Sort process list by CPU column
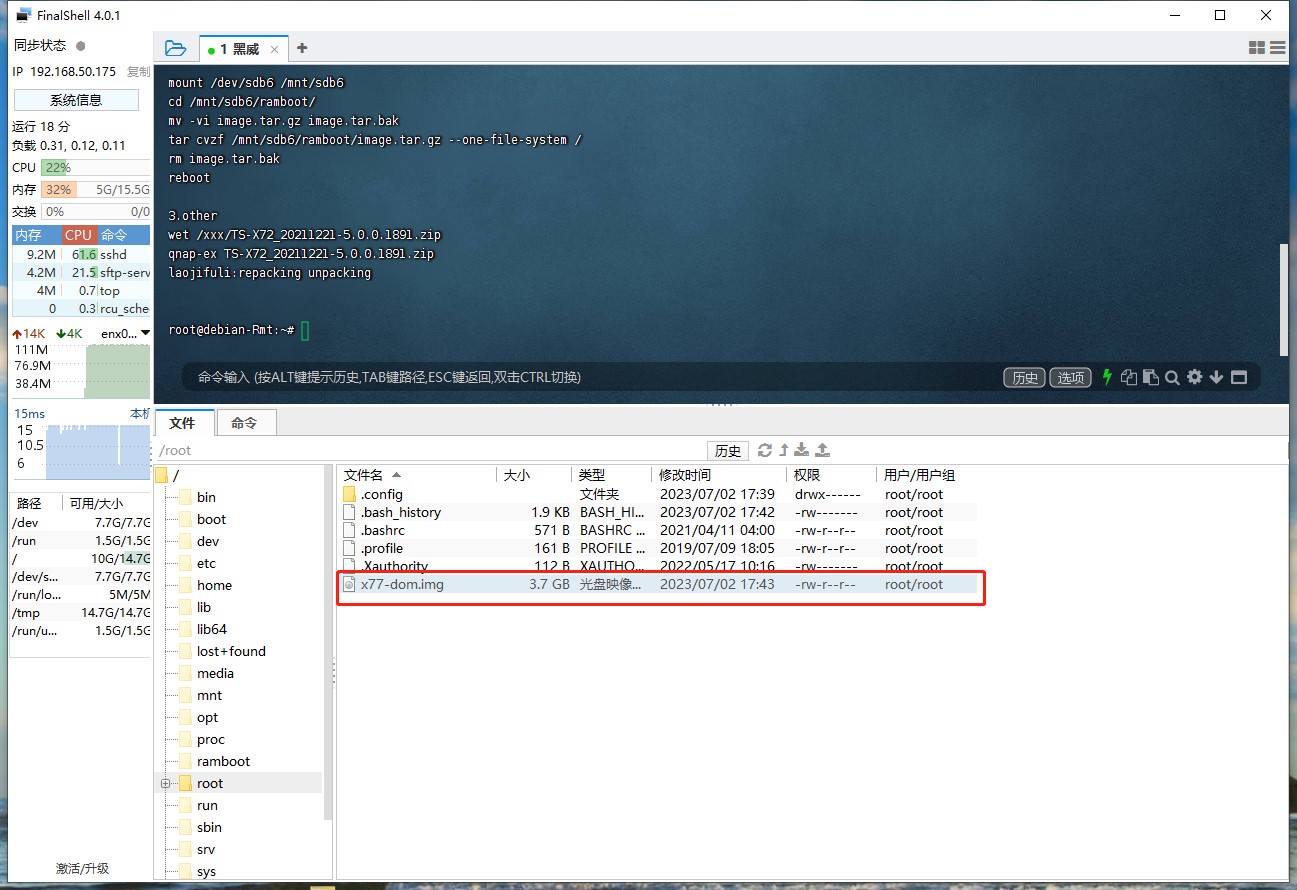The image size is (1297, 890). pyautogui.click(x=78, y=235)
